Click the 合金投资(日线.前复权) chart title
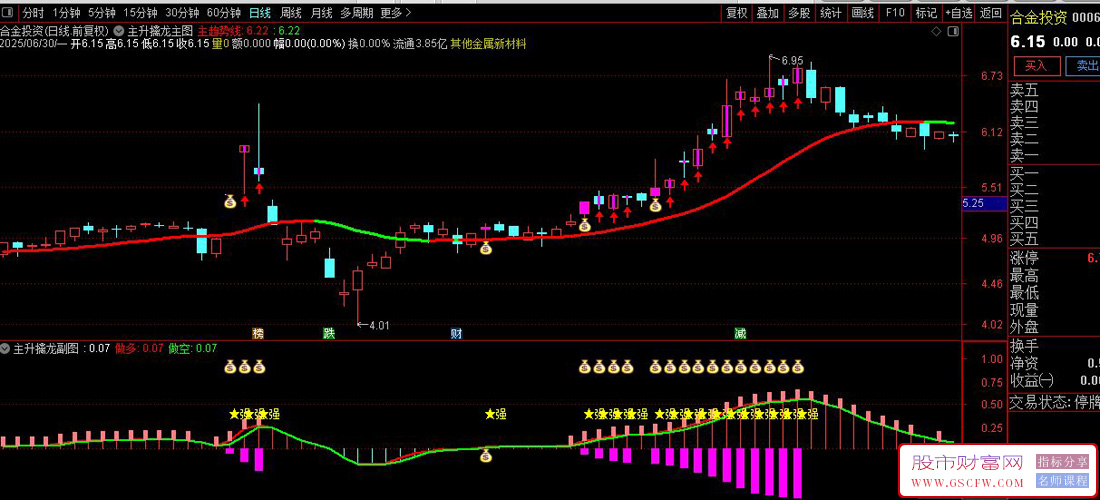 point(55,31)
